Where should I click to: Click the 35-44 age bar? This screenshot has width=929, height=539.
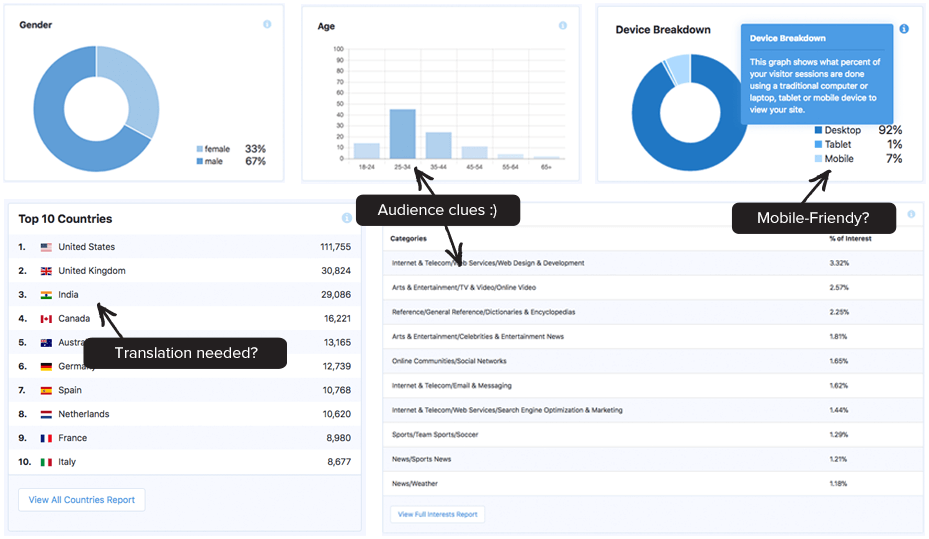(x=438, y=146)
